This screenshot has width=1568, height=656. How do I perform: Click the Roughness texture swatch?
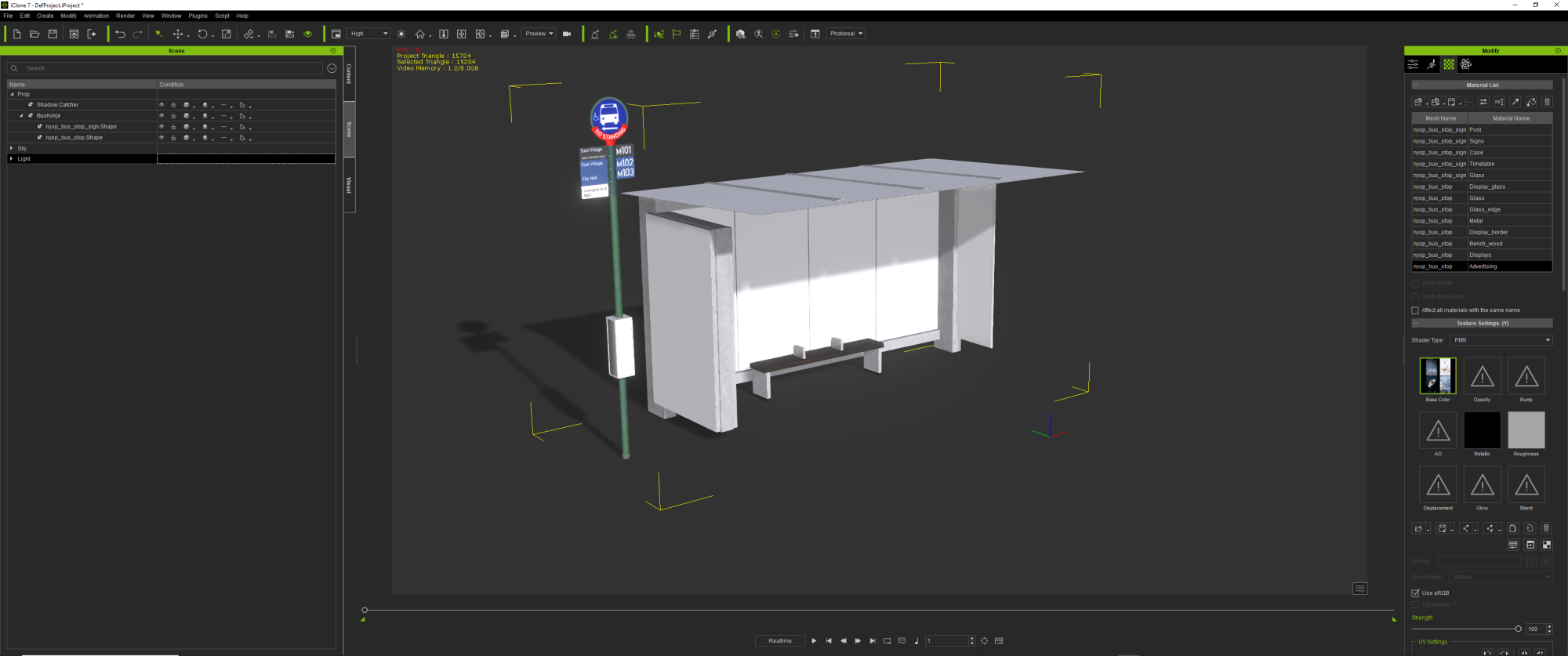[x=1526, y=430]
